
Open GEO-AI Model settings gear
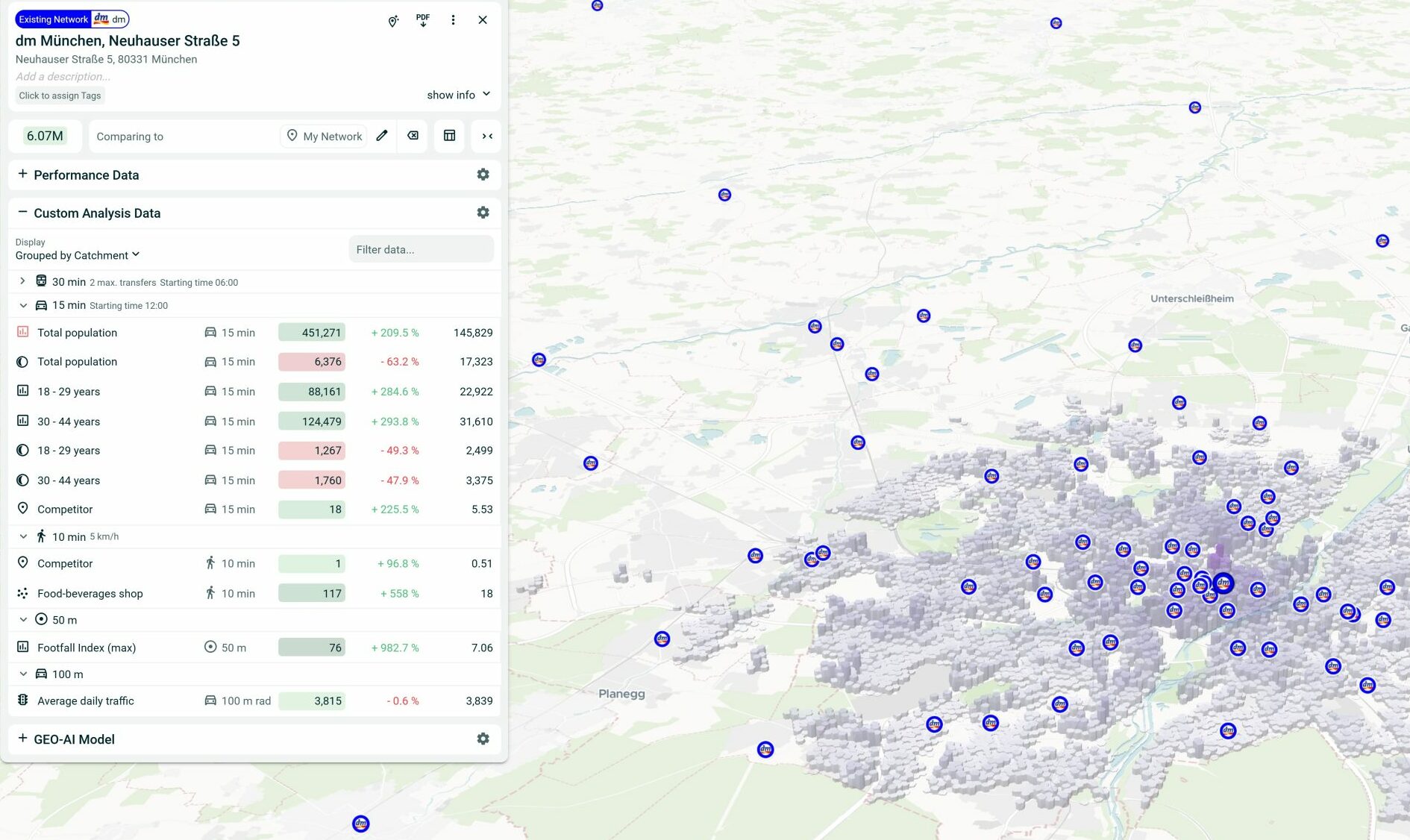[x=483, y=739]
